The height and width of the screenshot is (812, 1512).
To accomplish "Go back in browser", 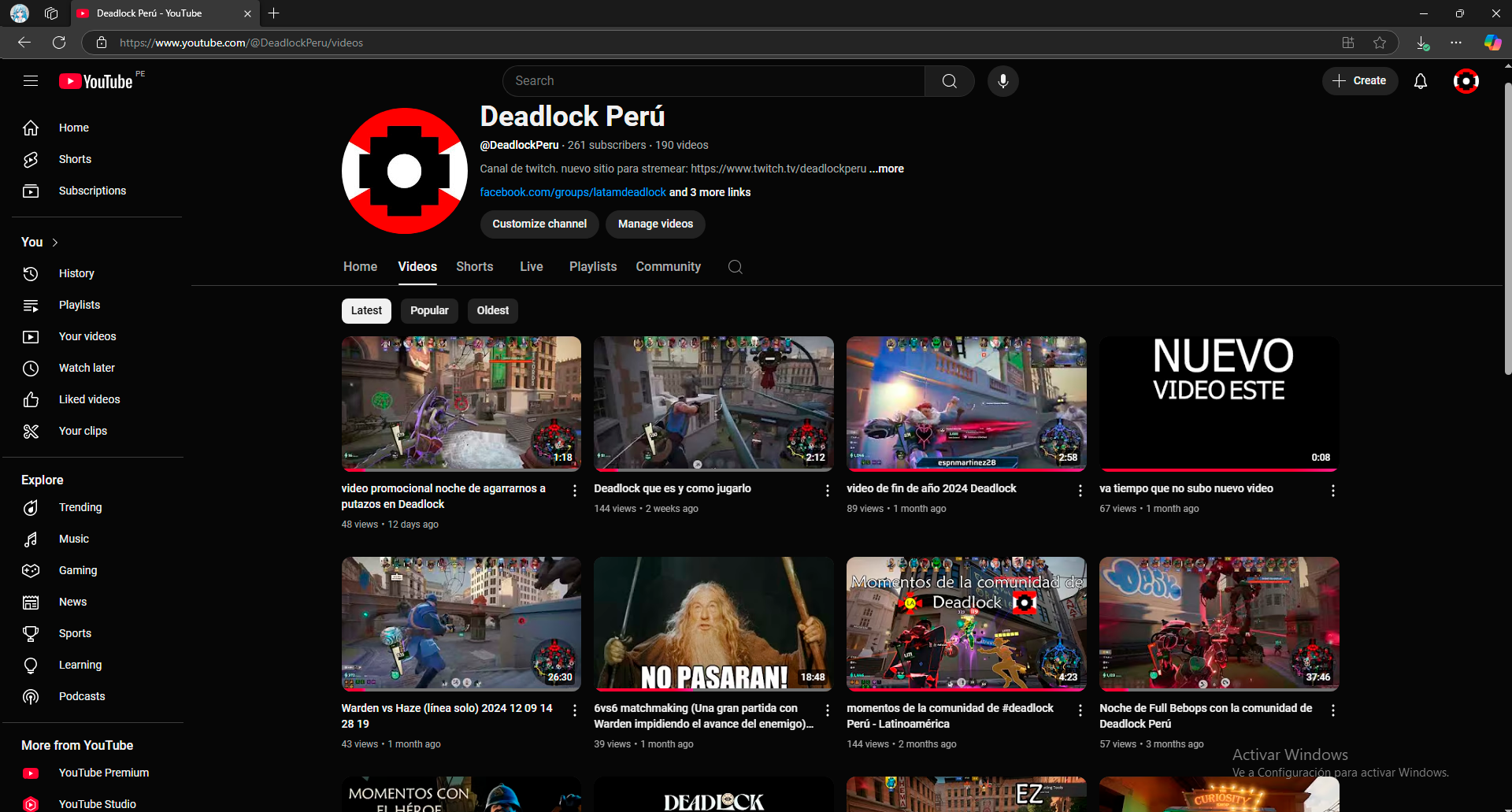I will point(24,43).
